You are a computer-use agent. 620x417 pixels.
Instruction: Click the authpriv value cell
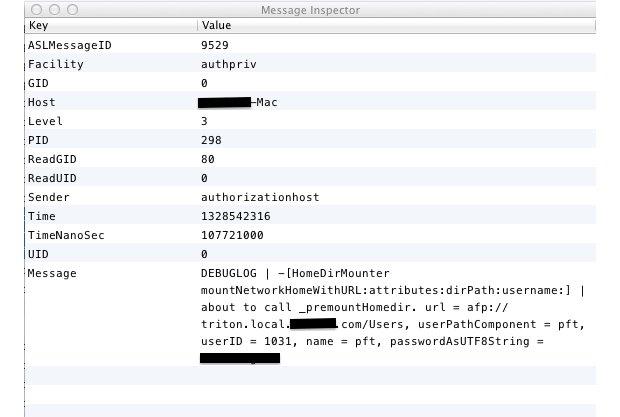coord(225,64)
